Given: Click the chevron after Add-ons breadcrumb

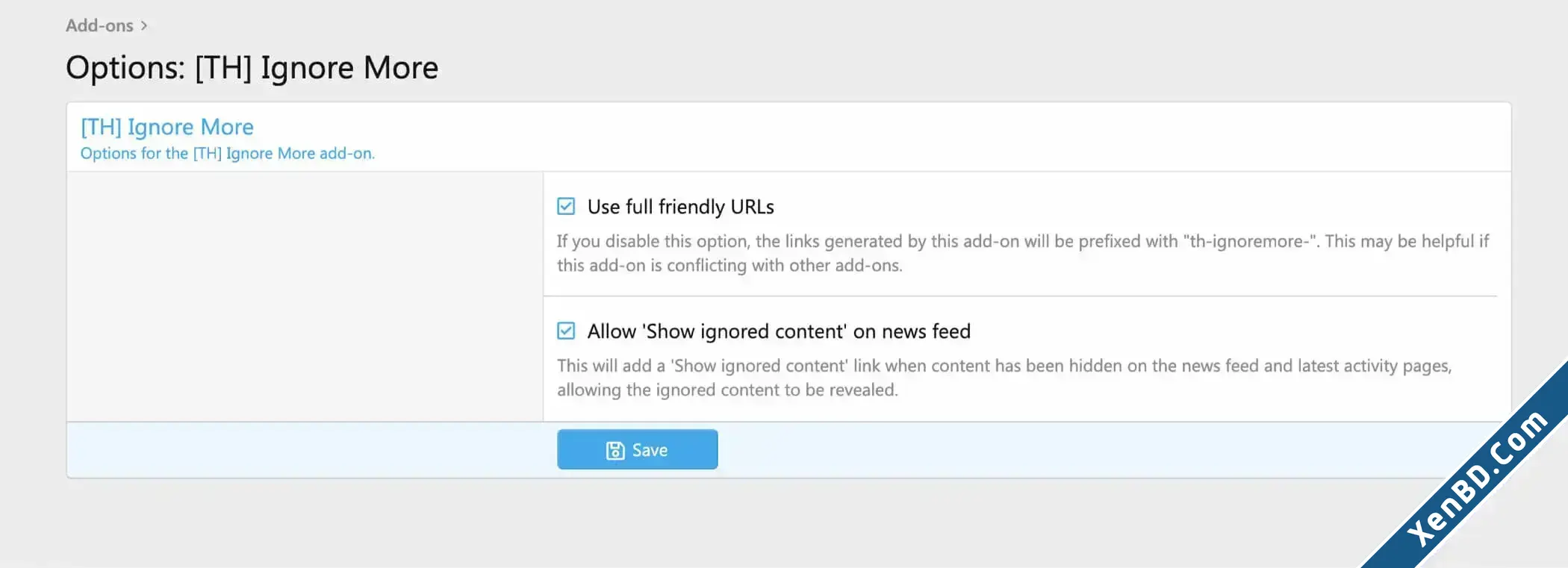Looking at the screenshot, I should pos(144,25).
